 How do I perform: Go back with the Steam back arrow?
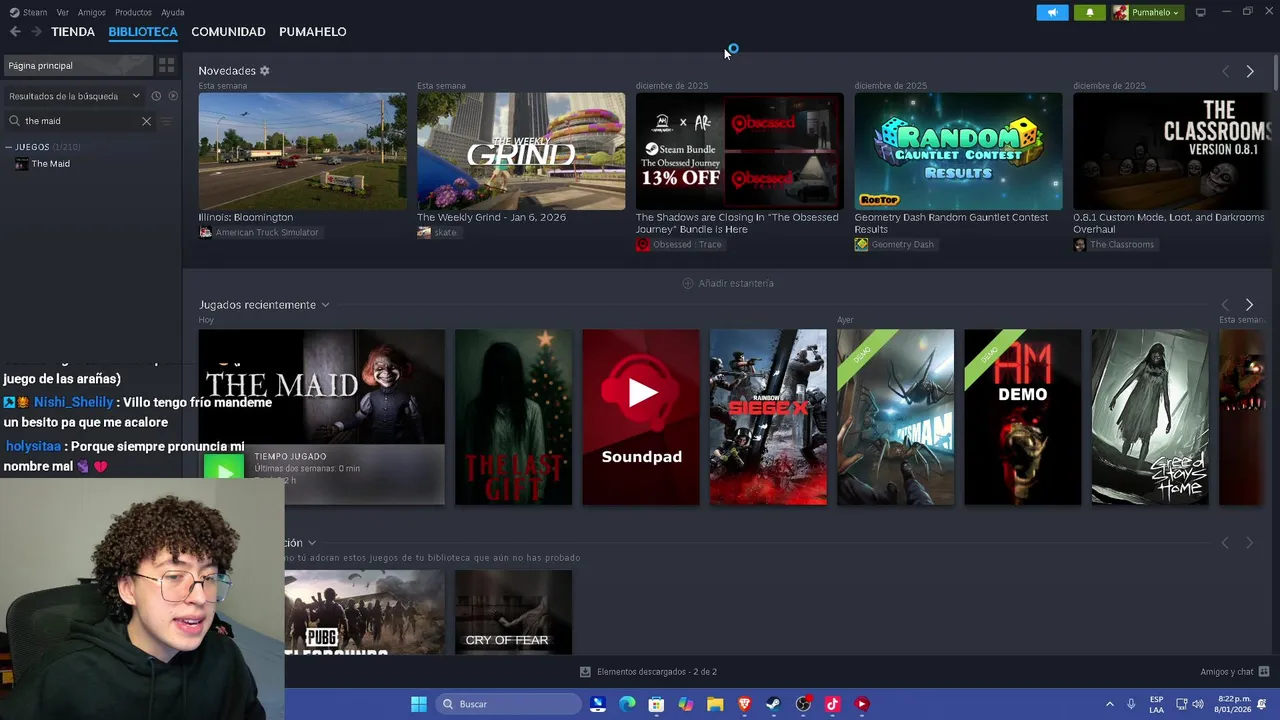coord(15,32)
